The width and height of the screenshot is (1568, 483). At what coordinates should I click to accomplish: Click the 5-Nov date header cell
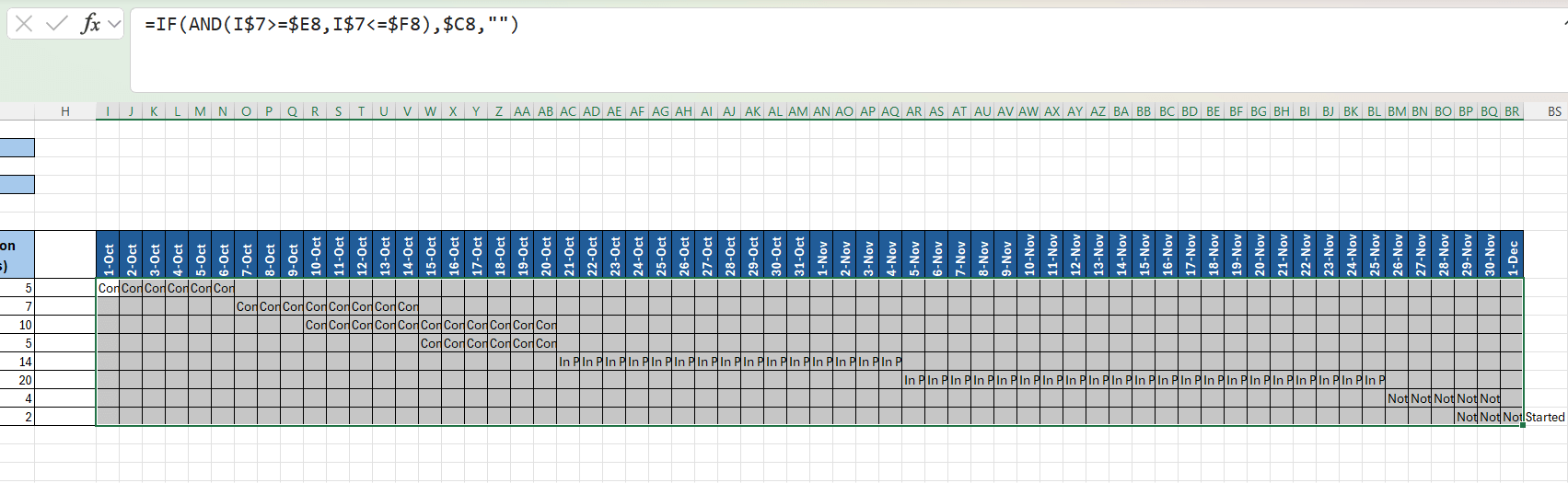[x=913, y=255]
